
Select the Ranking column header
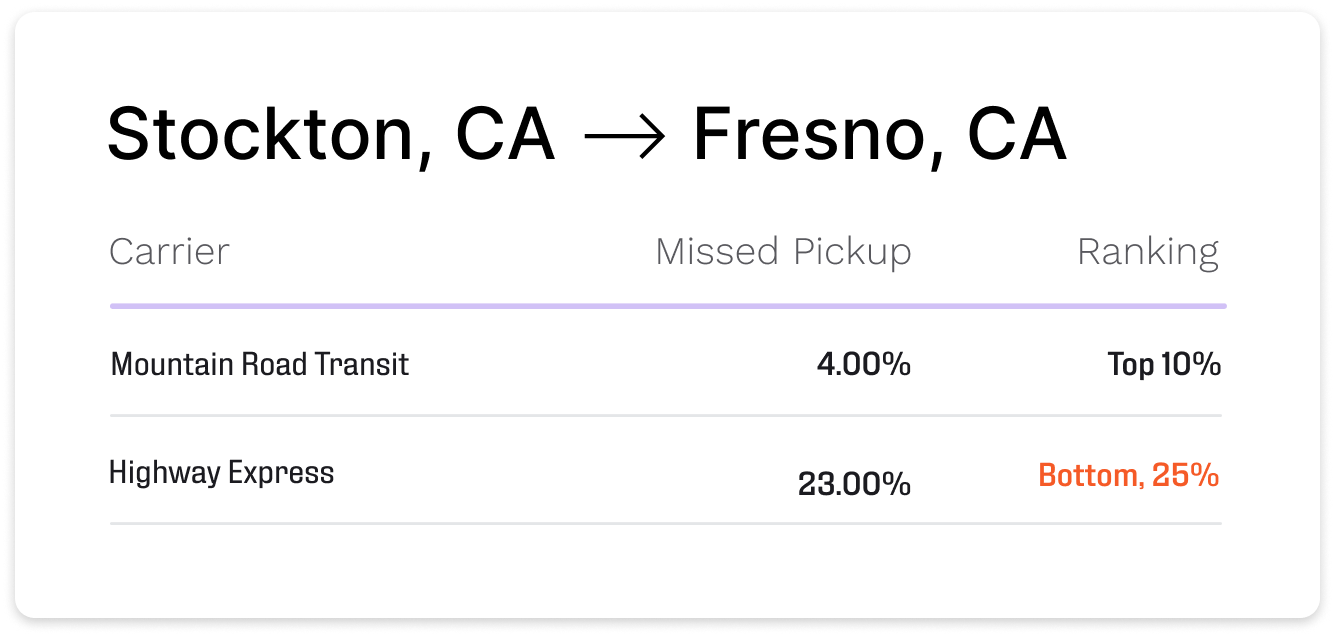click(x=1148, y=253)
